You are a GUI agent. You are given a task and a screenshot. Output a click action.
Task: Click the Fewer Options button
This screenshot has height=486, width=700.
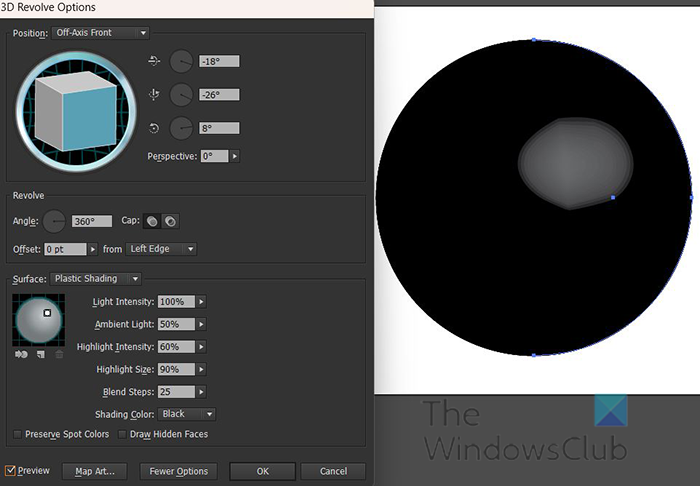pos(179,471)
